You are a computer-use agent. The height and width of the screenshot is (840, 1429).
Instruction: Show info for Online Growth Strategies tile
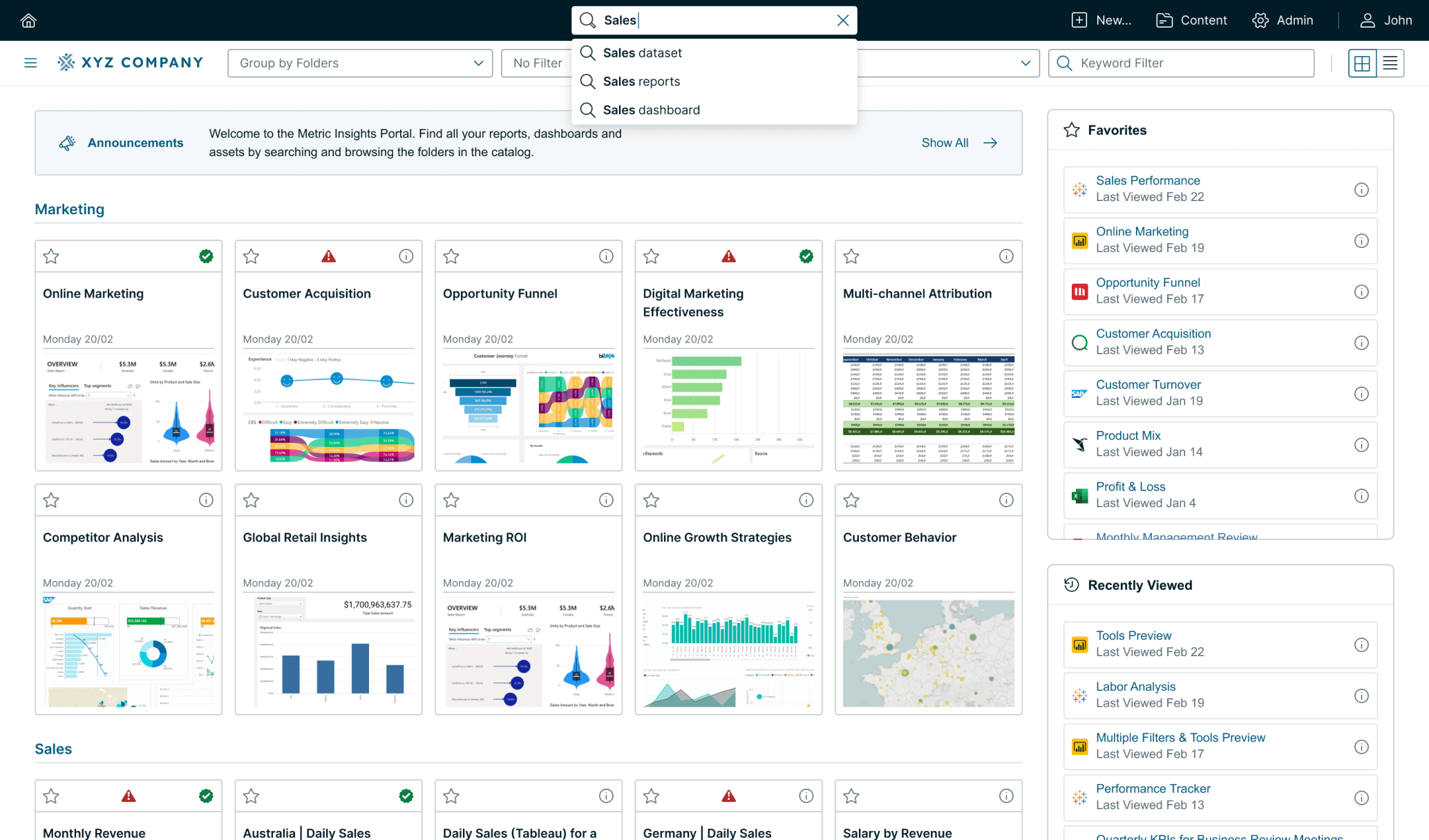point(806,500)
